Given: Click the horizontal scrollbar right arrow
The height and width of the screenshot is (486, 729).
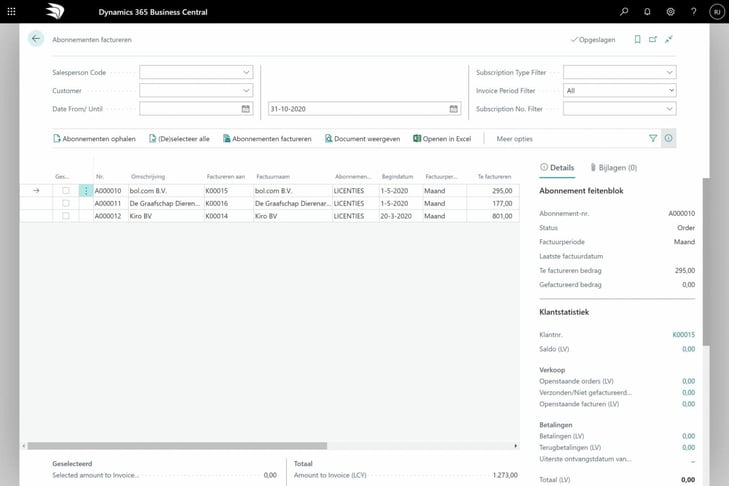Looking at the screenshot, I should (516, 446).
